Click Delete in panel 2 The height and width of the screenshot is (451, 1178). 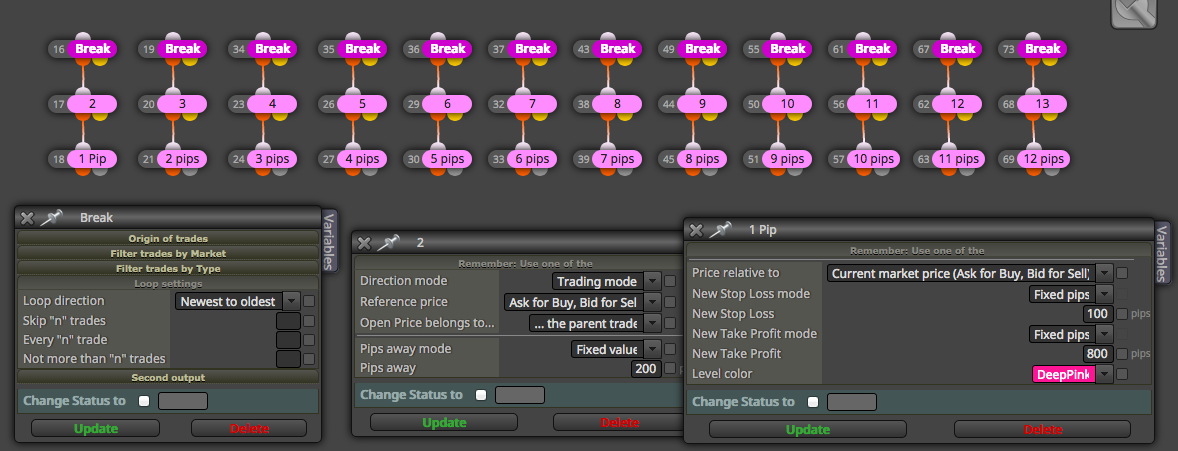[618, 422]
